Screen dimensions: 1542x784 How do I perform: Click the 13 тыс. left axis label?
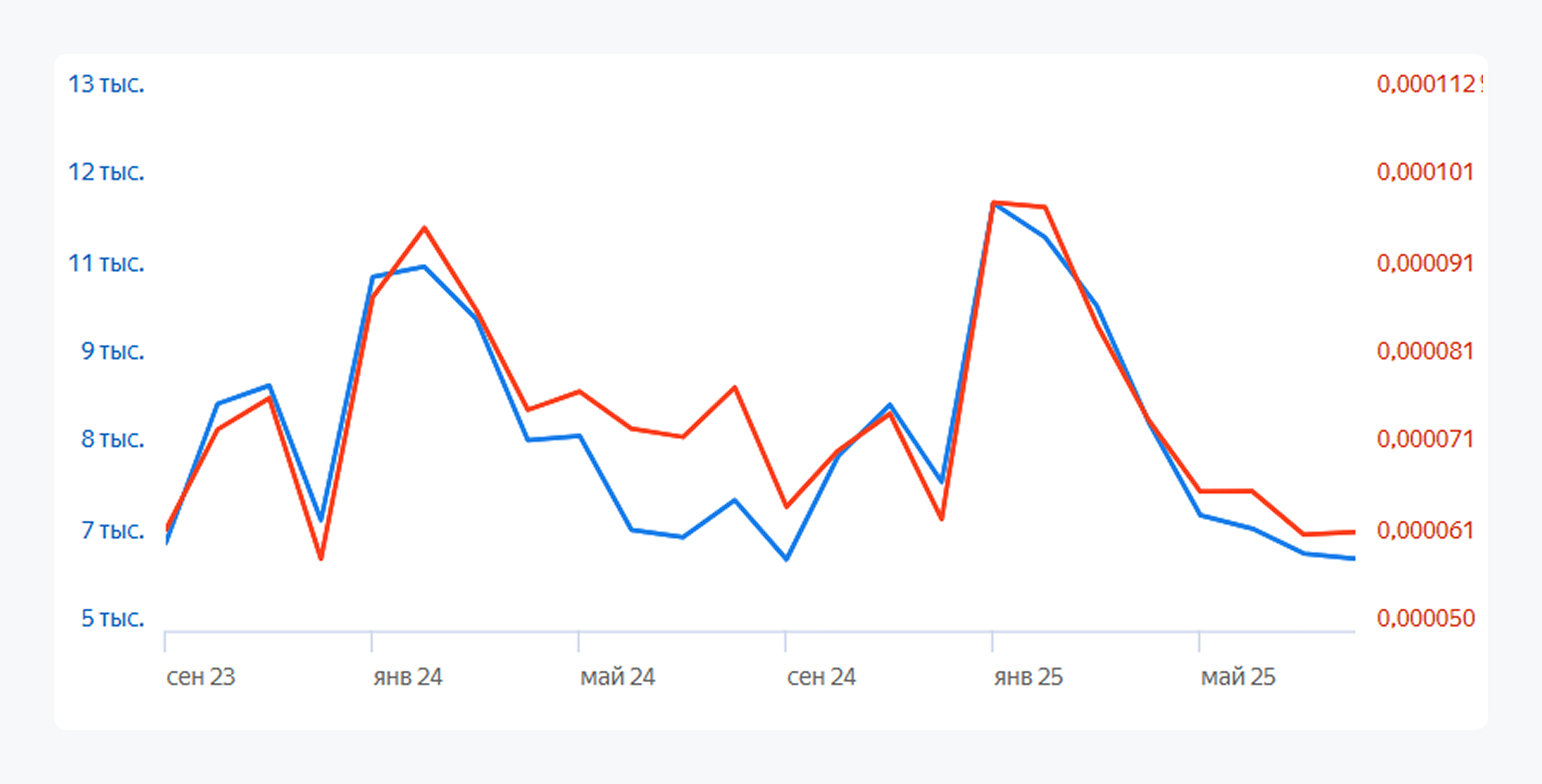(x=106, y=84)
